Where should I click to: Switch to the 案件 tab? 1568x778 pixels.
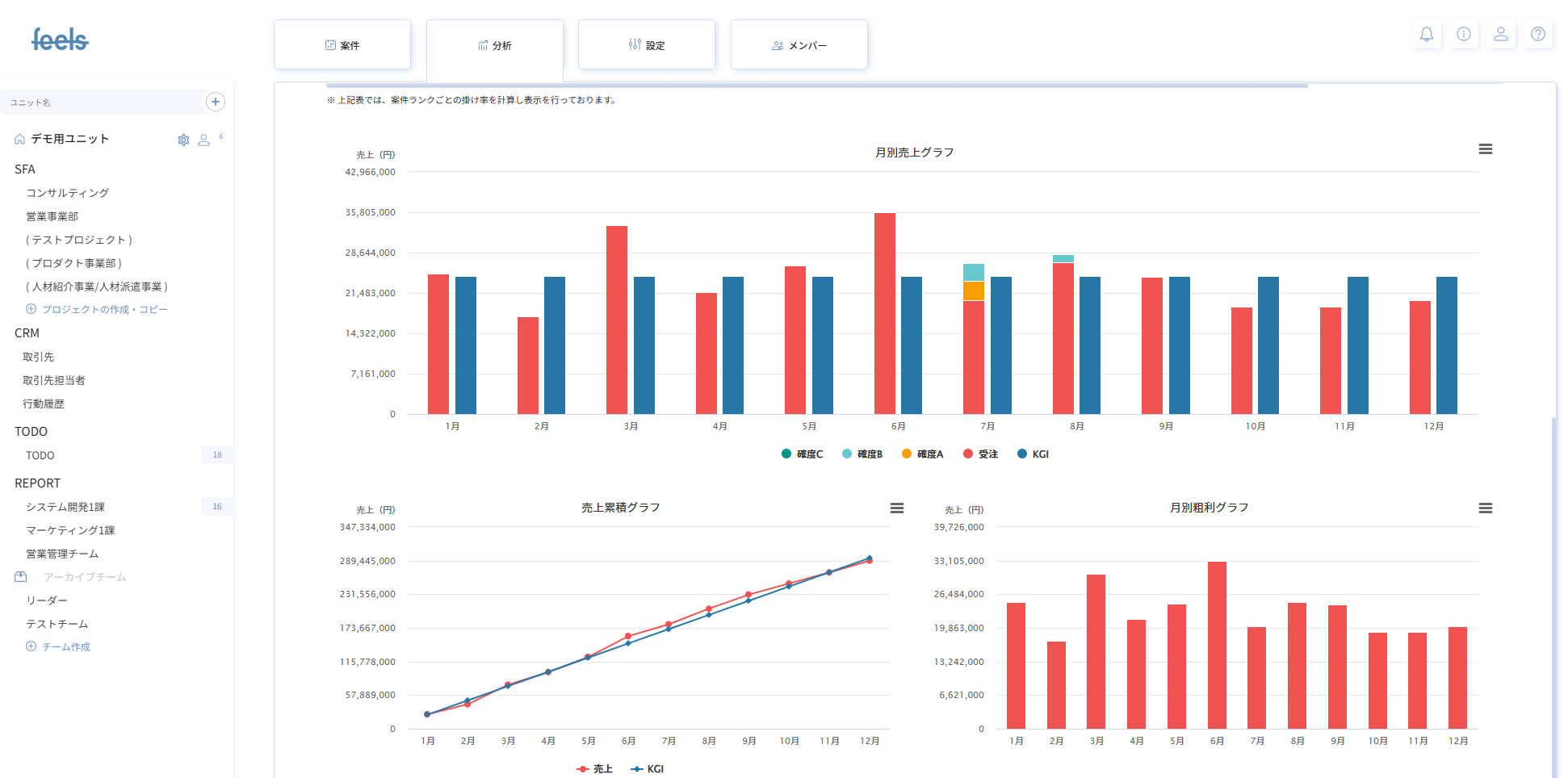coord(342,45)
